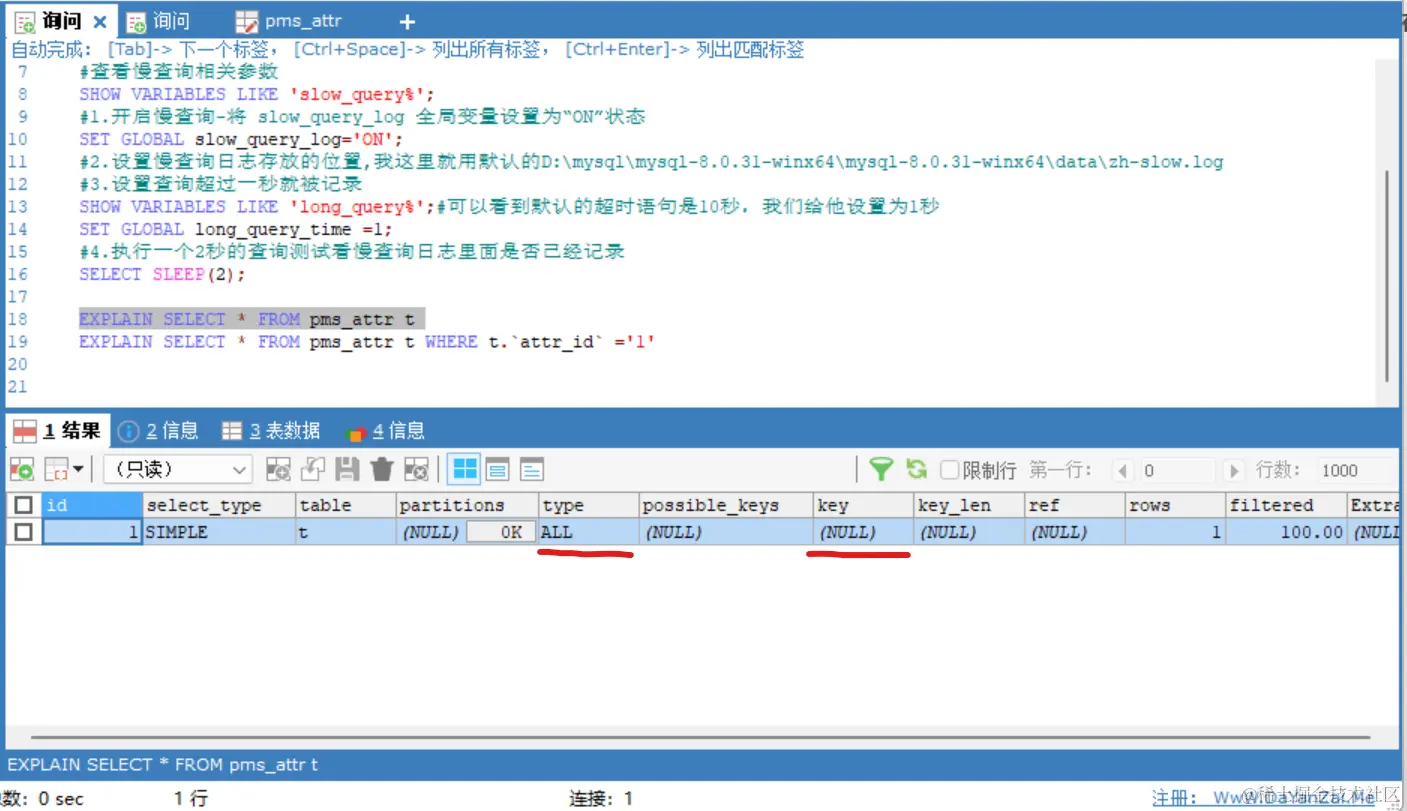This screenshot has width=1407, height=811.
Task: Click the previous page arrow beside first row
Action: pos(1123,470)
